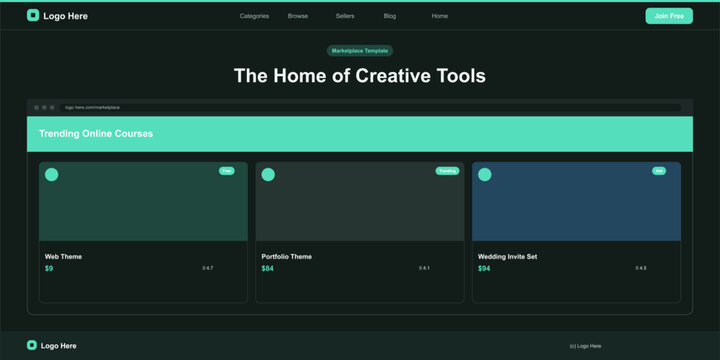Screen dimensions: 720x360
Task: Open the Portfolio Theme preview image
Action: (360, 201)
